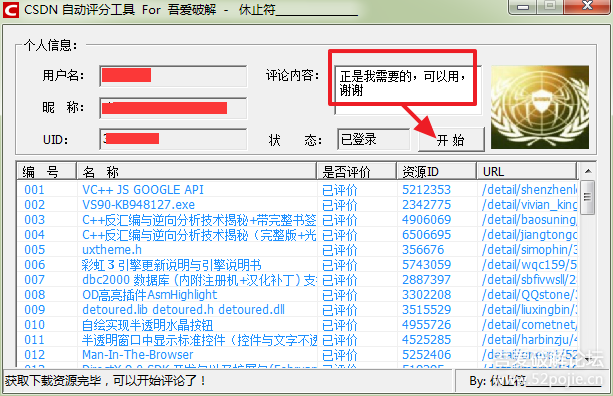The height and width of the screenshot is (396, 613).
Task: Click URL /detail/jiangtong
Action: point(529,235)
